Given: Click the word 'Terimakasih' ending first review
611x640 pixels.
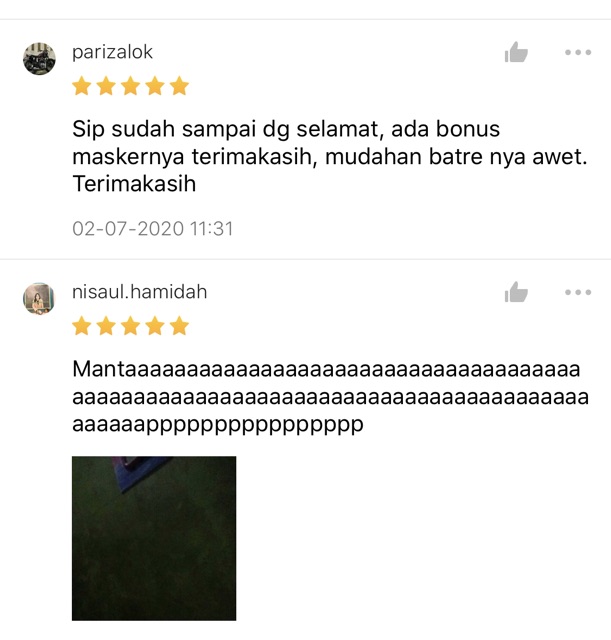Looking at the screenshot, I should [134, 184].
